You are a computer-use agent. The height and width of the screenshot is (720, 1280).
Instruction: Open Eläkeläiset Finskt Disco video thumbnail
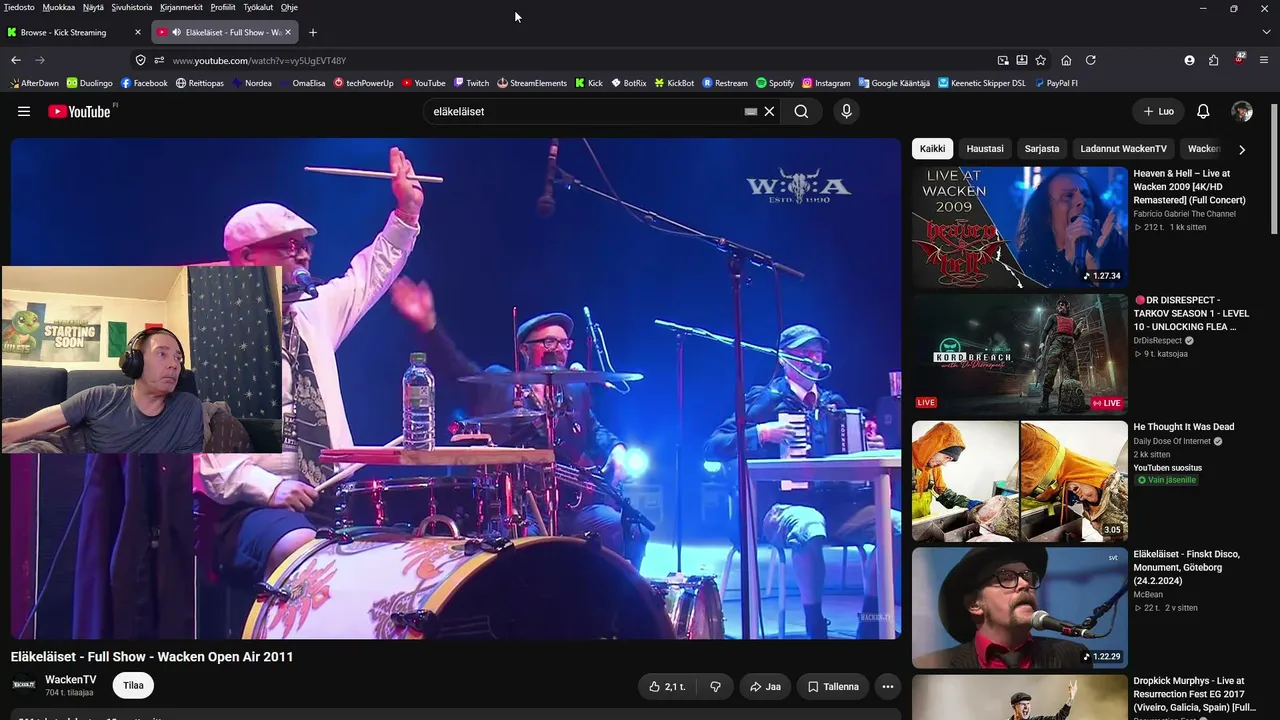(1019, 608)
